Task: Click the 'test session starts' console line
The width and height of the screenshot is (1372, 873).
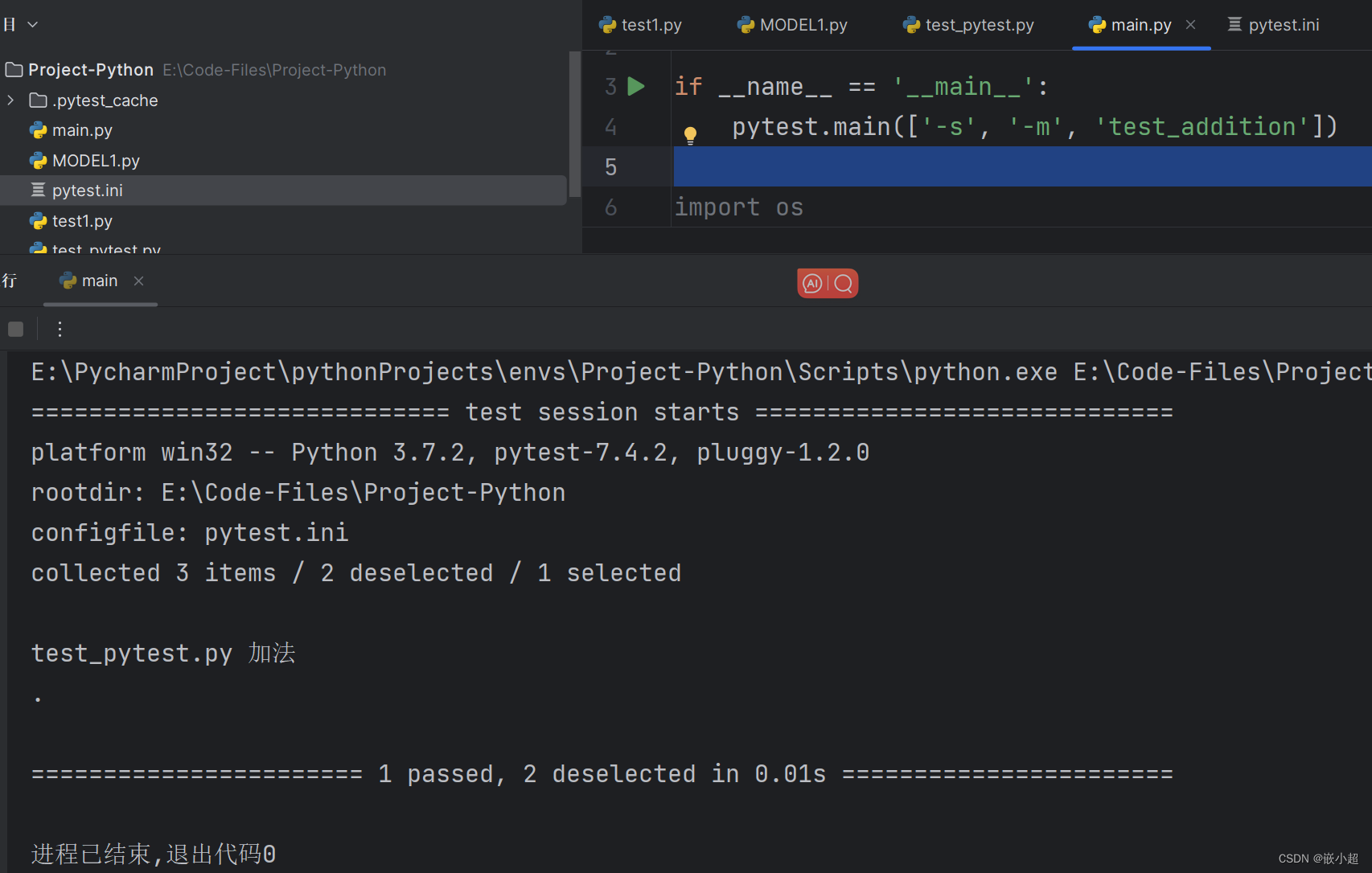Action: pyautogui.click(x=602, y=412)
